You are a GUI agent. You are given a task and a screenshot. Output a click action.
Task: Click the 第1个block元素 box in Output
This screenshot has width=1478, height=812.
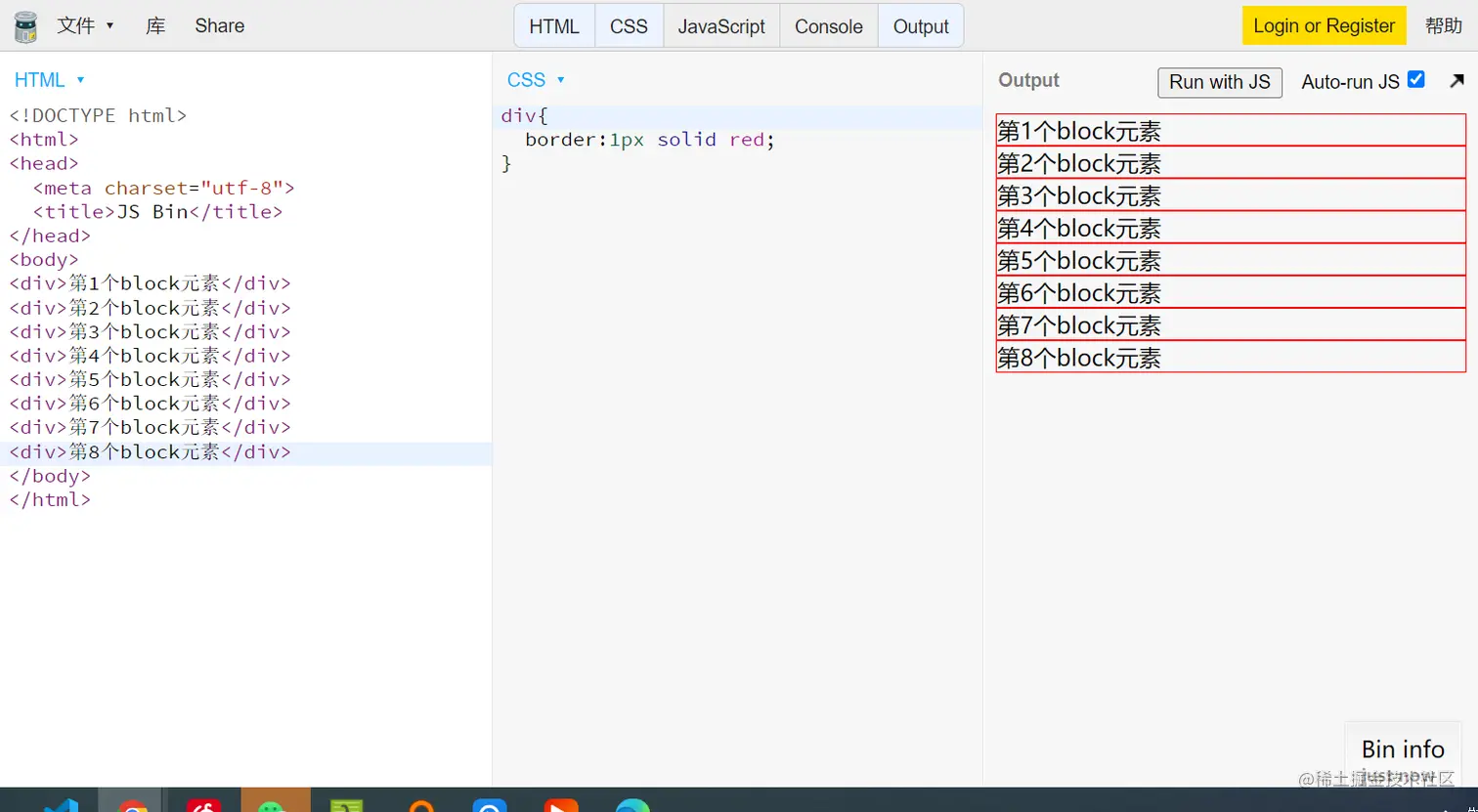coord(1231,130)
